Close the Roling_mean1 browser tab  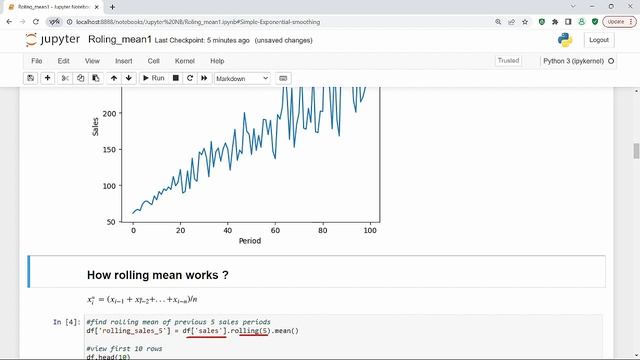point(97,7)
